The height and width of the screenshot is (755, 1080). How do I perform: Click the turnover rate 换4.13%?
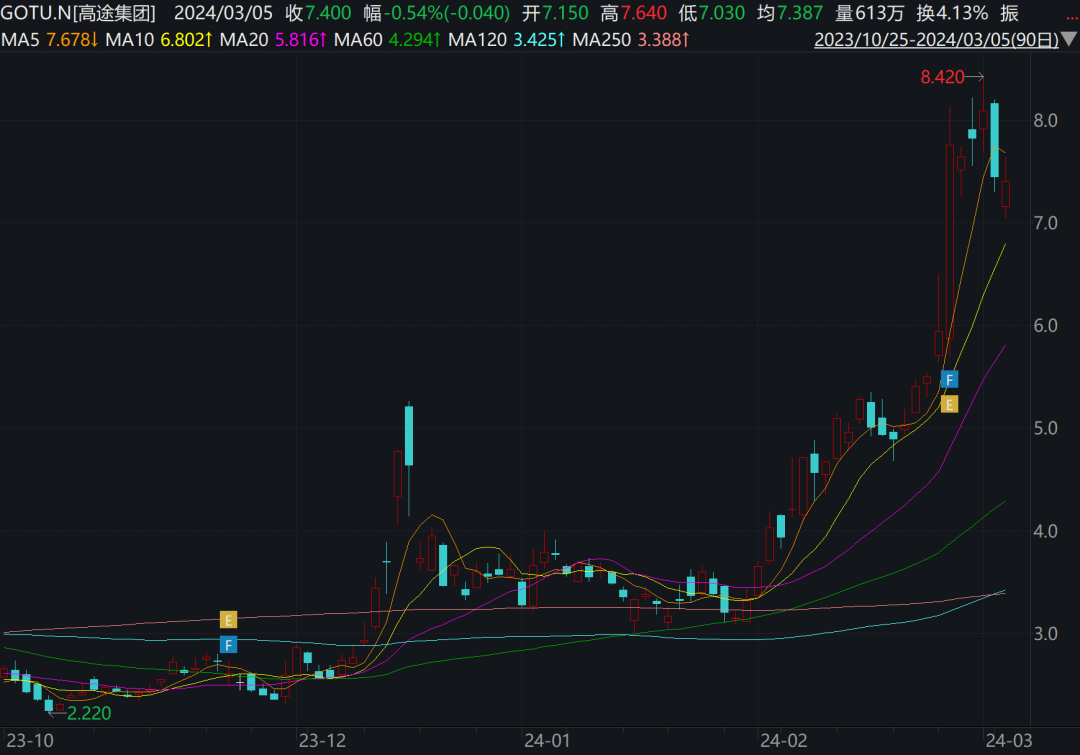(x=952, y=13)
